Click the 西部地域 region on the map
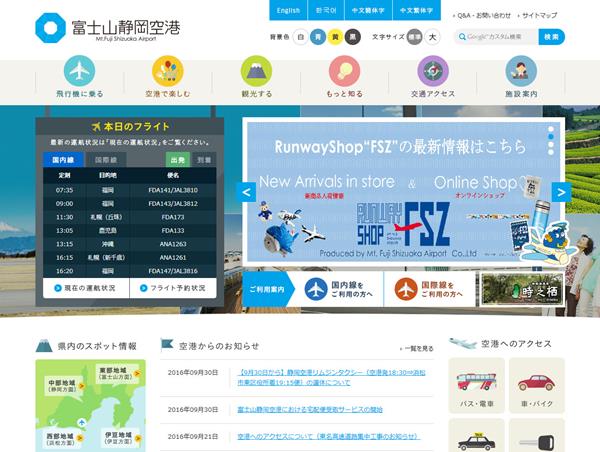The width and height of the screenshot is (600, 452). [64, 439]
